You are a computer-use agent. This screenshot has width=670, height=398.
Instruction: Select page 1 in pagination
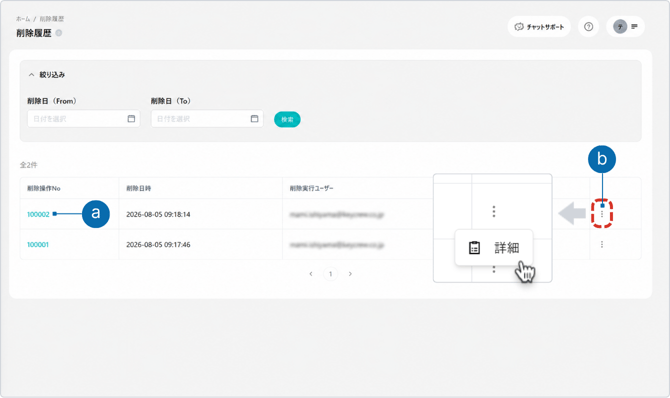[x=330, y=274]
